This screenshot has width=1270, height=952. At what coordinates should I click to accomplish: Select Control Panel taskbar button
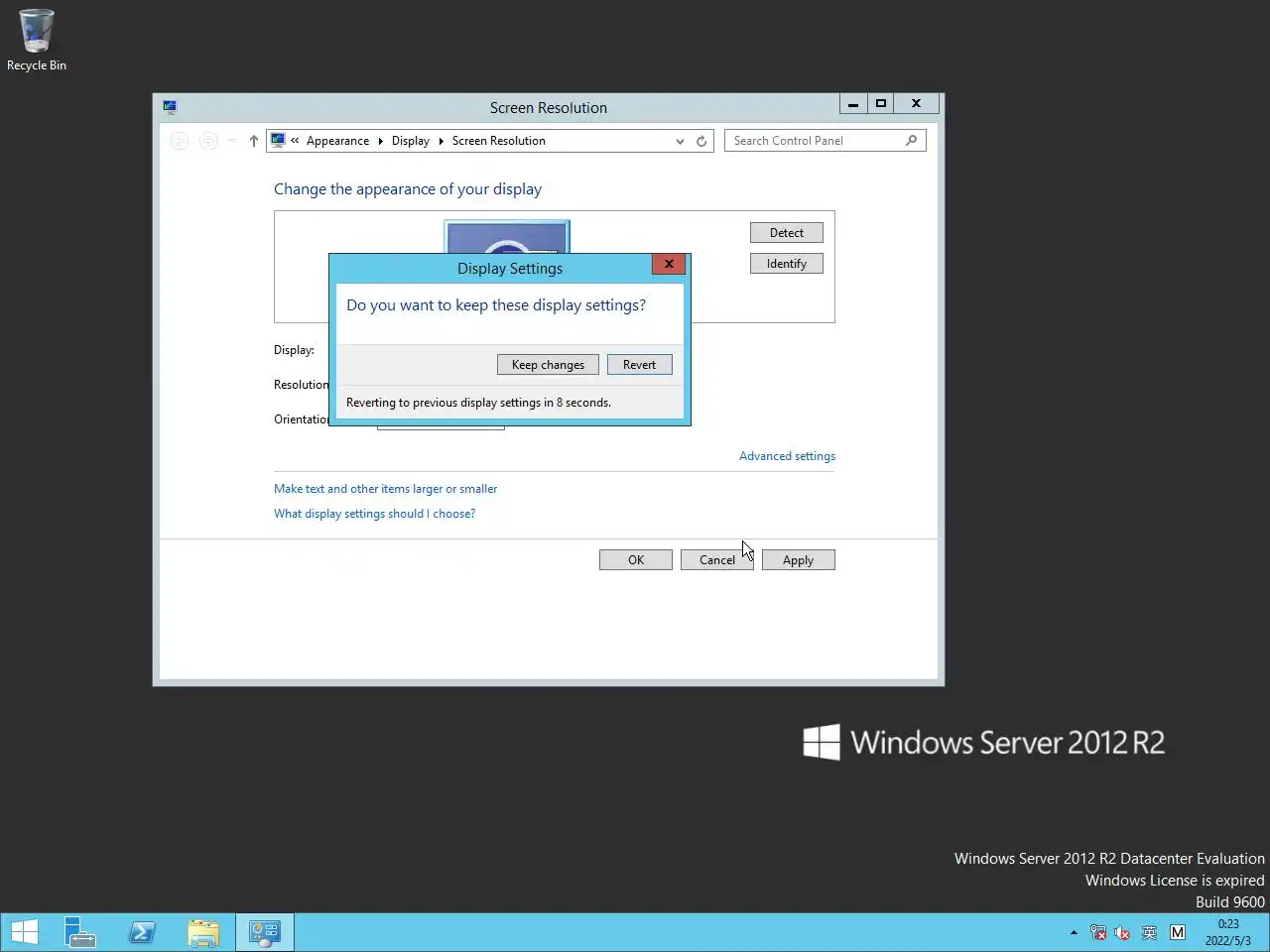(265, 932)
